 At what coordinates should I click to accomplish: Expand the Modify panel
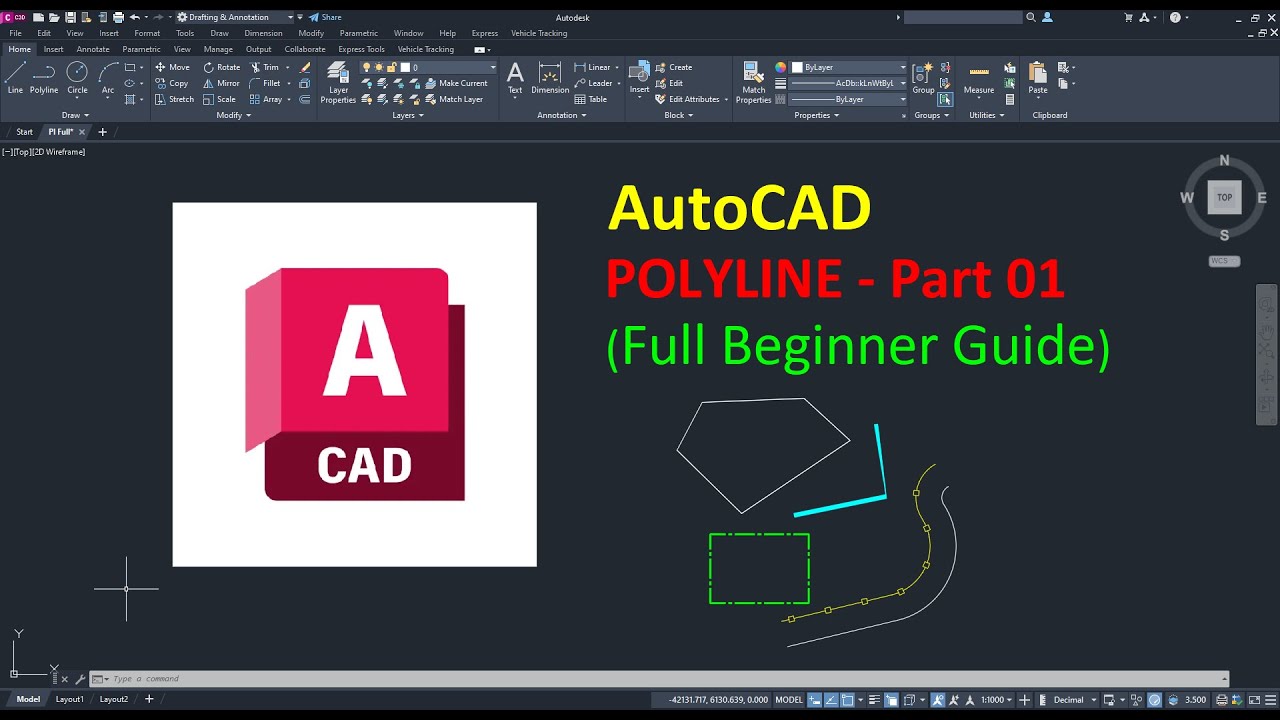coord(234,115)
